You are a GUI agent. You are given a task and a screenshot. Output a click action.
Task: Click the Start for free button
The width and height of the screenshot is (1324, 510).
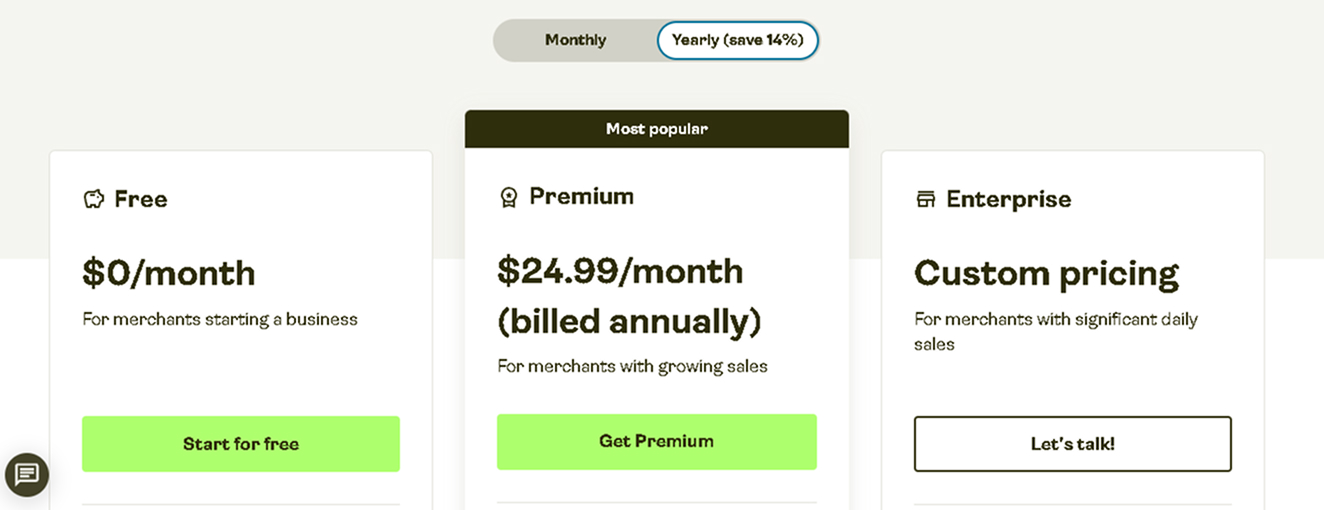tap(241, 444)
